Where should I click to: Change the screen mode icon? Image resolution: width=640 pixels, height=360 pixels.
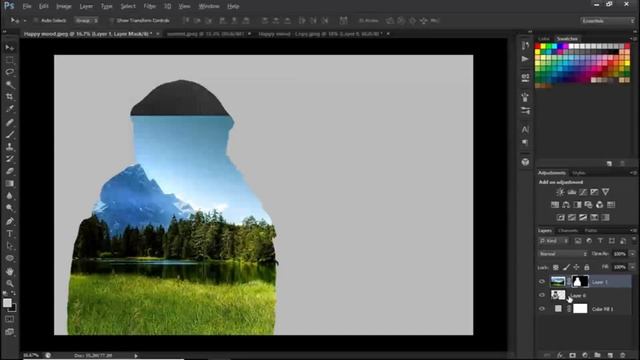pyautogui.click(x=10, y=332)
